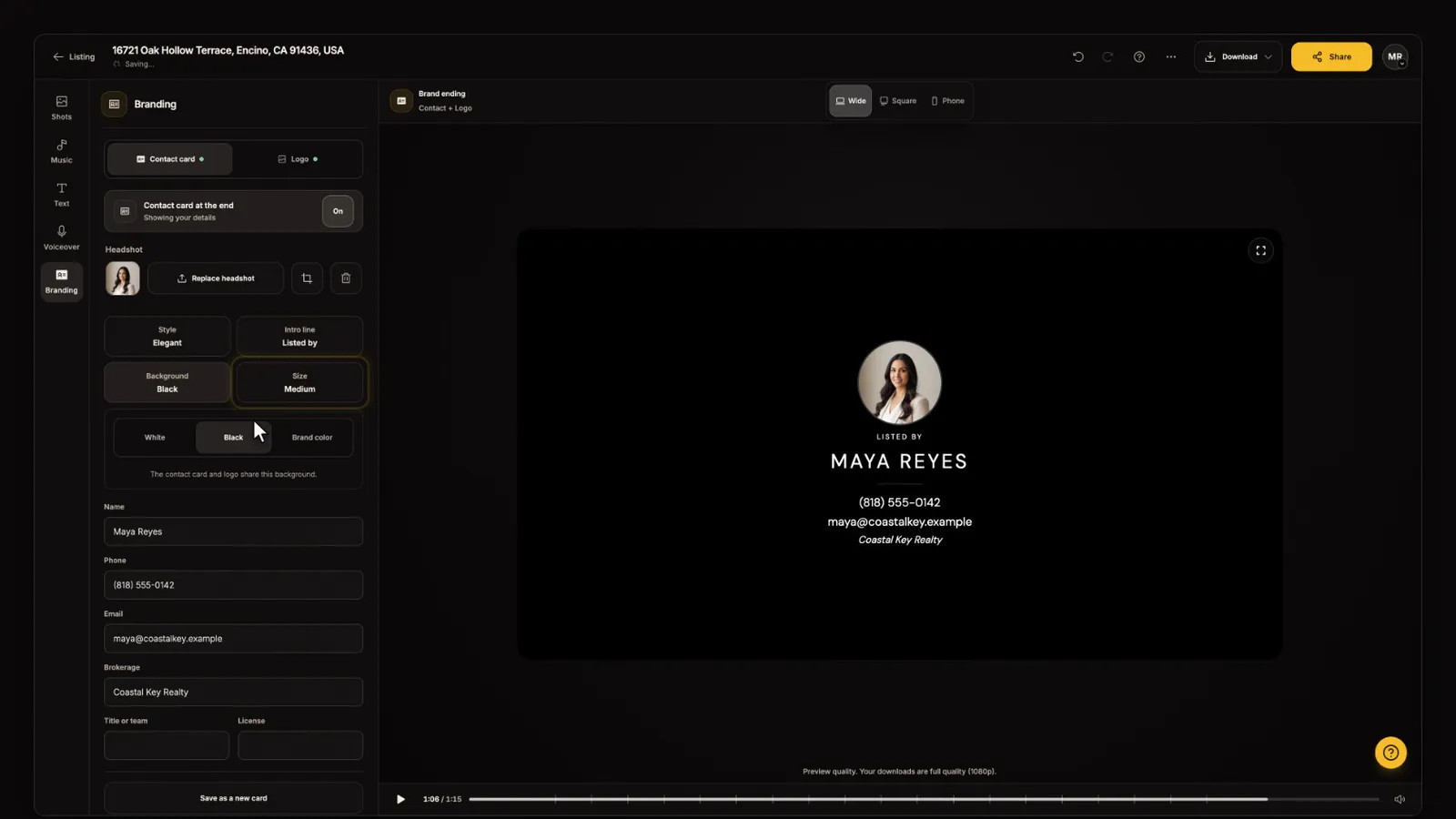The image size is (1456, 819).
Task: Click the Share button
Action: click(x=1331, y=56)
